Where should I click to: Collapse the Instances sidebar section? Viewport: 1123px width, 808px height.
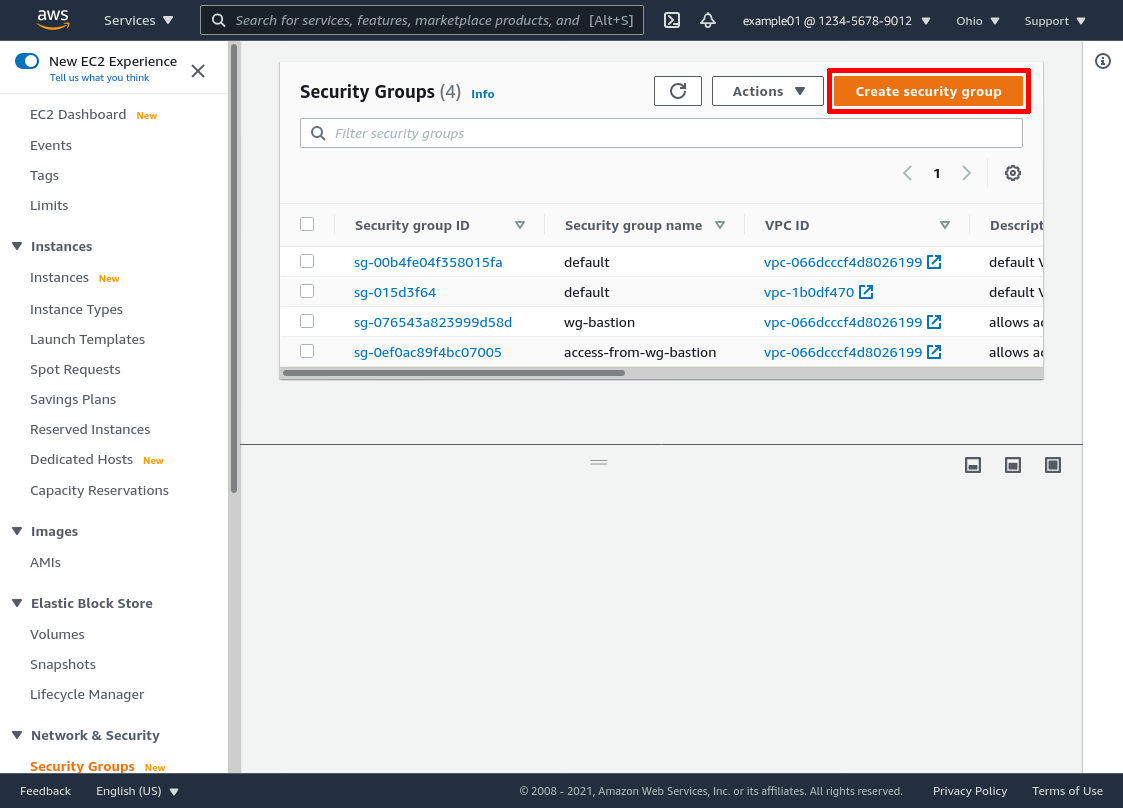pyautogui.click(x=17, y=246)
